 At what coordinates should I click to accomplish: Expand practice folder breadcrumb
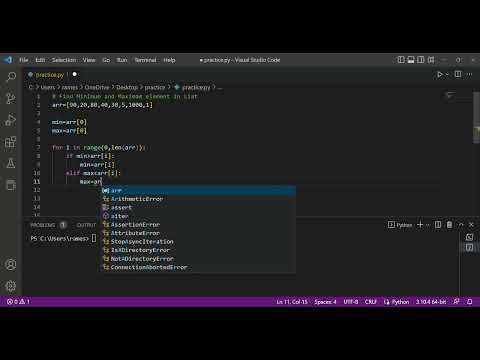point(155,87)
